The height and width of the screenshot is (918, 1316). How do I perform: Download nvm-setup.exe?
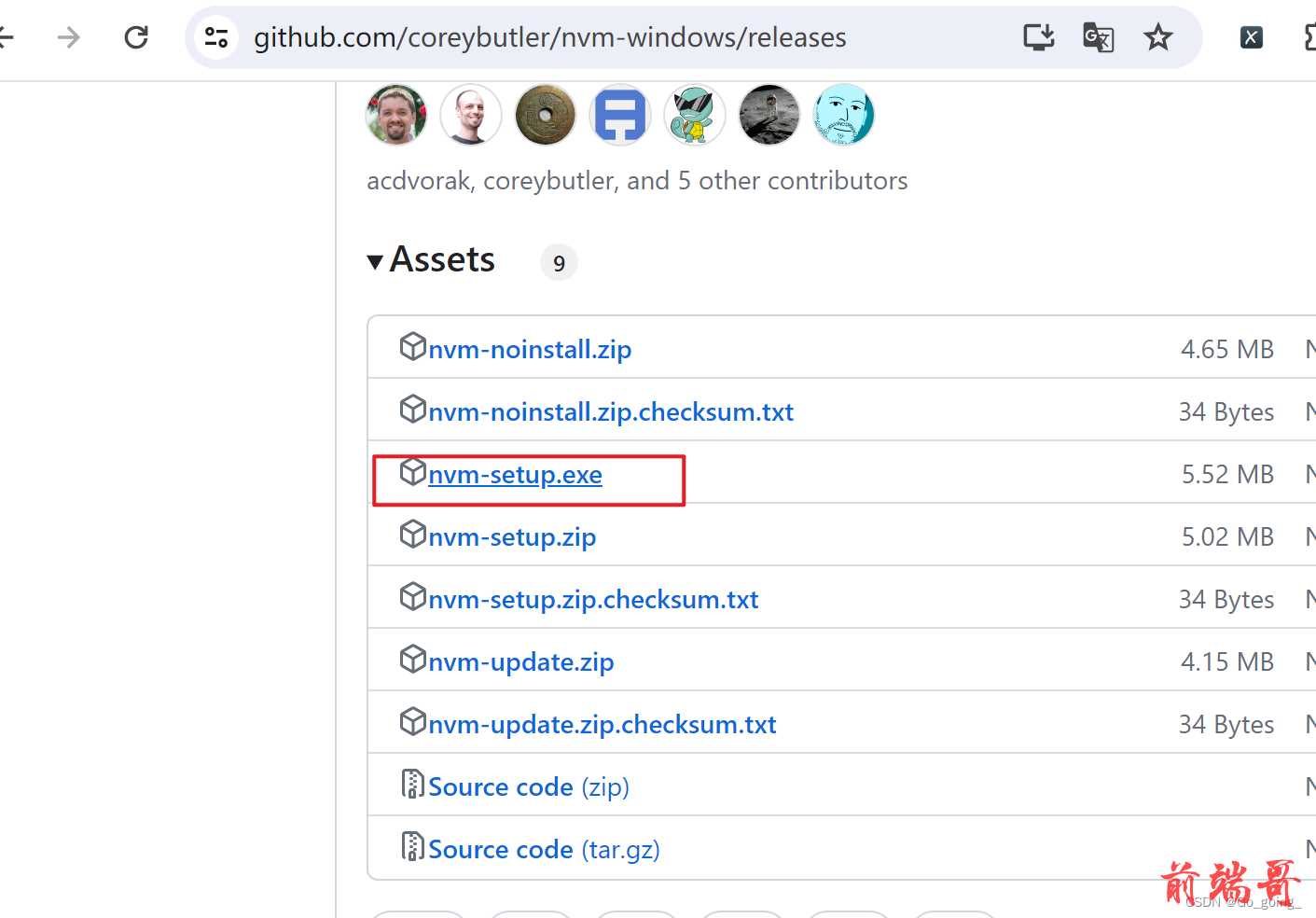click(x=515, y=474)
